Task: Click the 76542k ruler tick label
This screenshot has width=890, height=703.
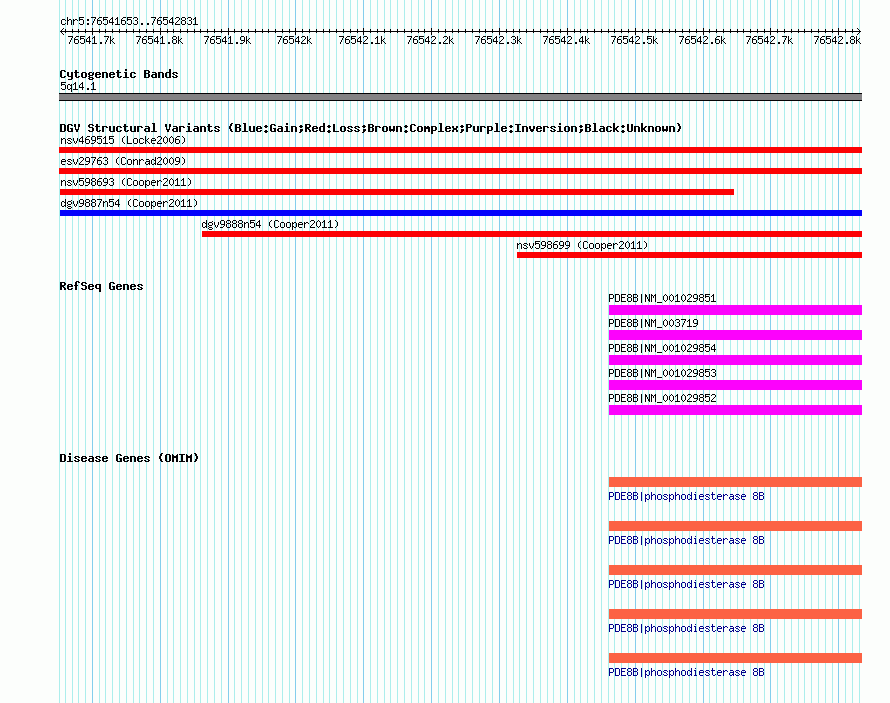Action: tap(294, 40)
